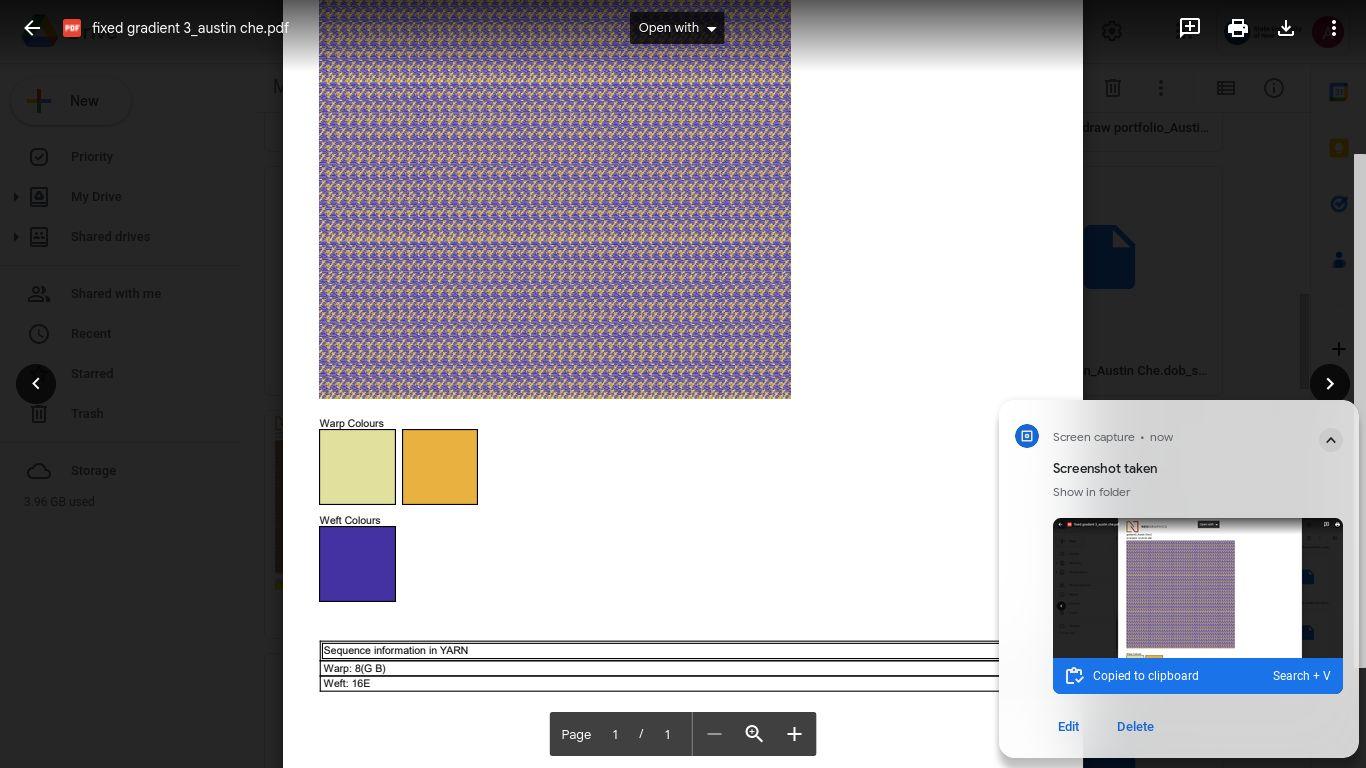This screenshot has width=1366, height=768.
Task: Click the add-ons plus icon in side panel
Action: [1339, 349]
